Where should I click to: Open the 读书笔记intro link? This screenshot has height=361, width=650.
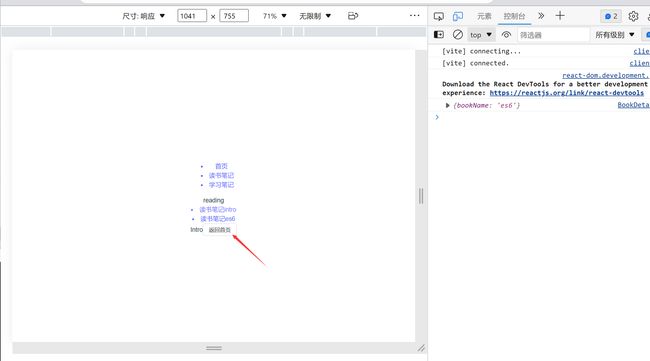[218, 210]
